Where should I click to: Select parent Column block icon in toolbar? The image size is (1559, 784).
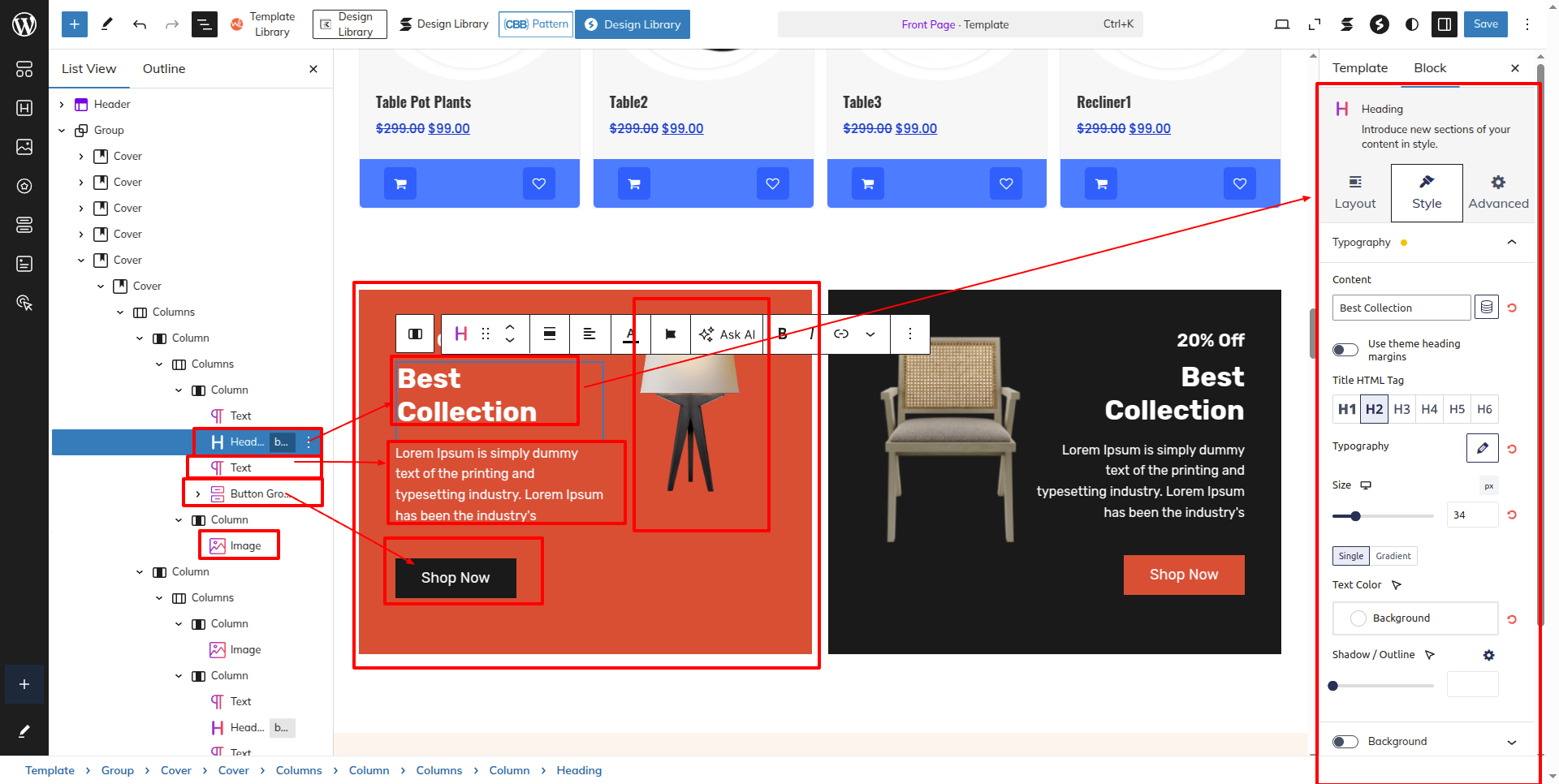pyautogui.click(x=415, y=334)
